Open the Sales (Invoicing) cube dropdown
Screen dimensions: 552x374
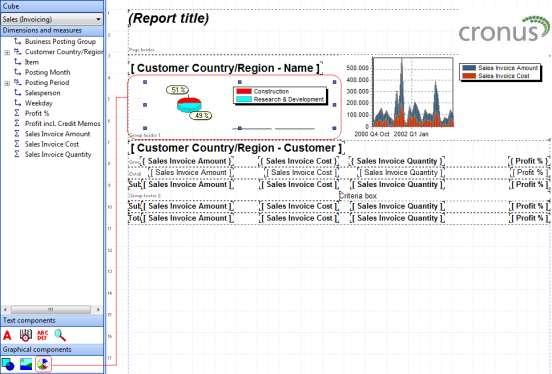52,19
